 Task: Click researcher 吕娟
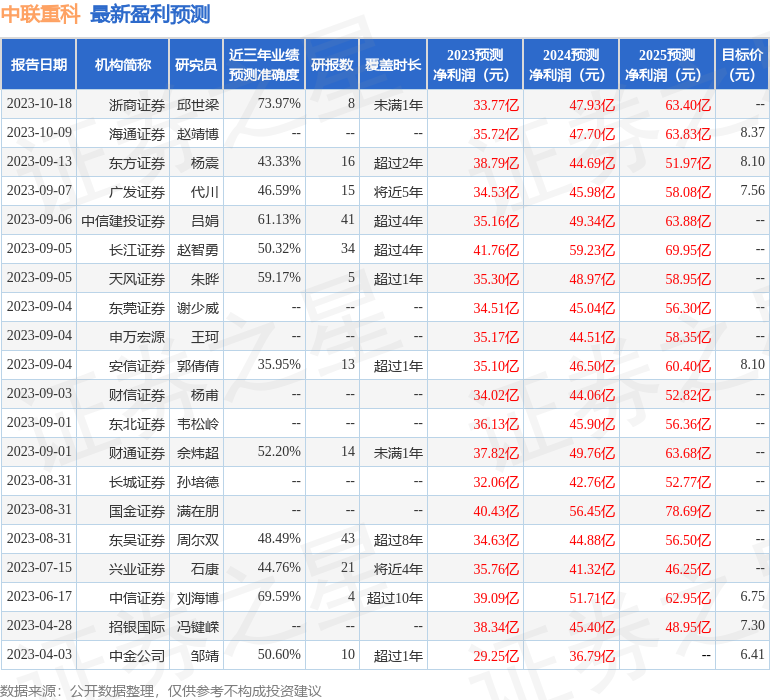pos(205,221)
